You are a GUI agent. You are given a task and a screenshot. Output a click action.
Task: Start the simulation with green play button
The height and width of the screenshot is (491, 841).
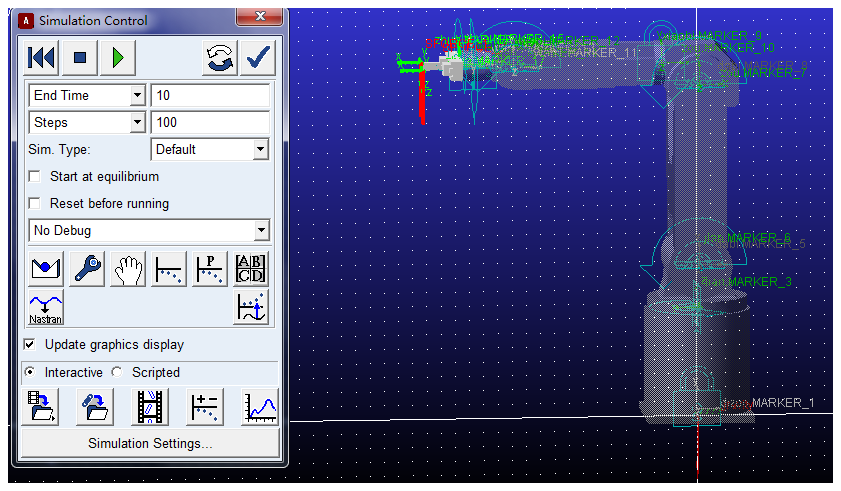pos(118,58)
